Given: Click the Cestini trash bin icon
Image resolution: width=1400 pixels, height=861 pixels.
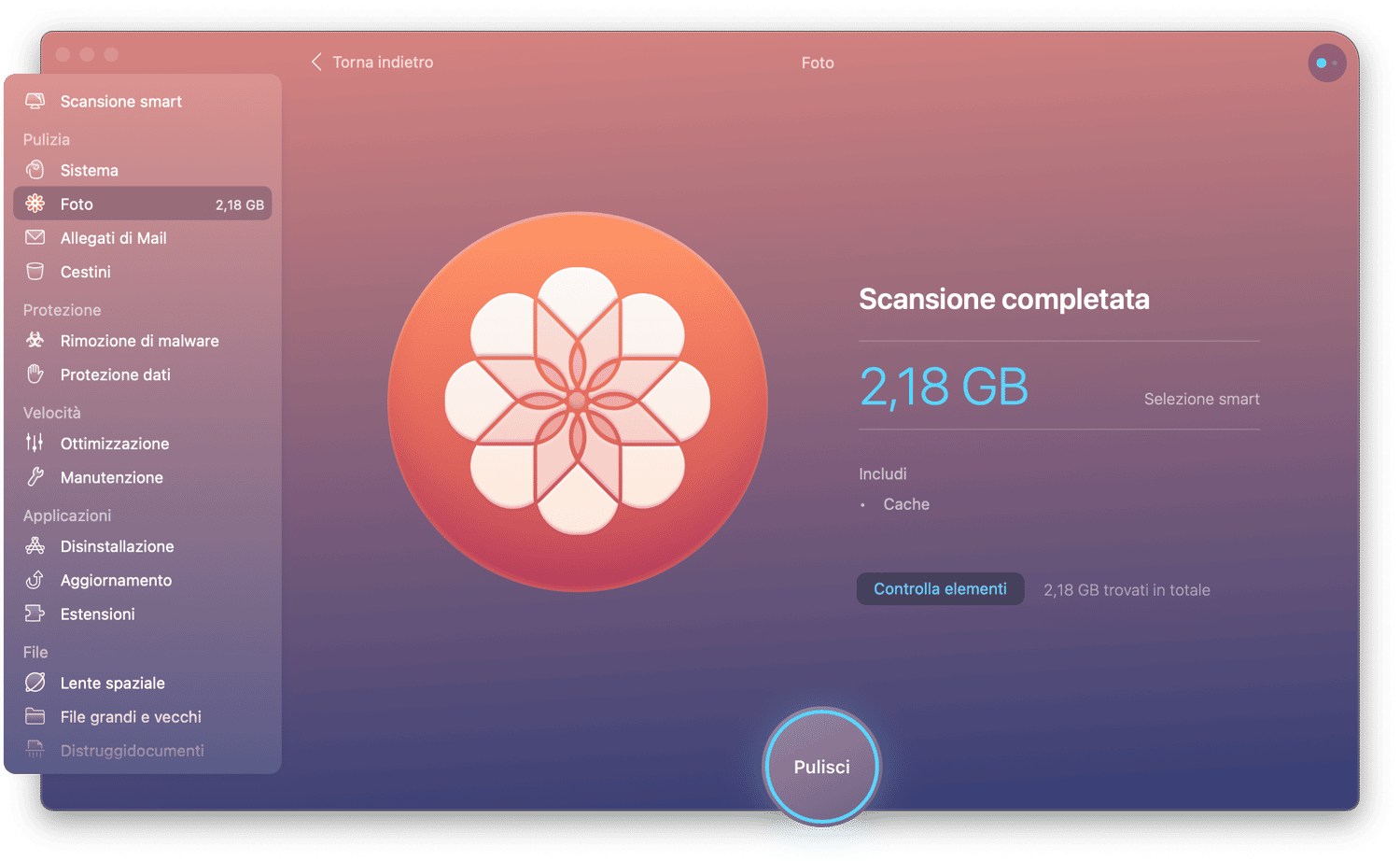Looking at the screenshot, I should [35, 272].
